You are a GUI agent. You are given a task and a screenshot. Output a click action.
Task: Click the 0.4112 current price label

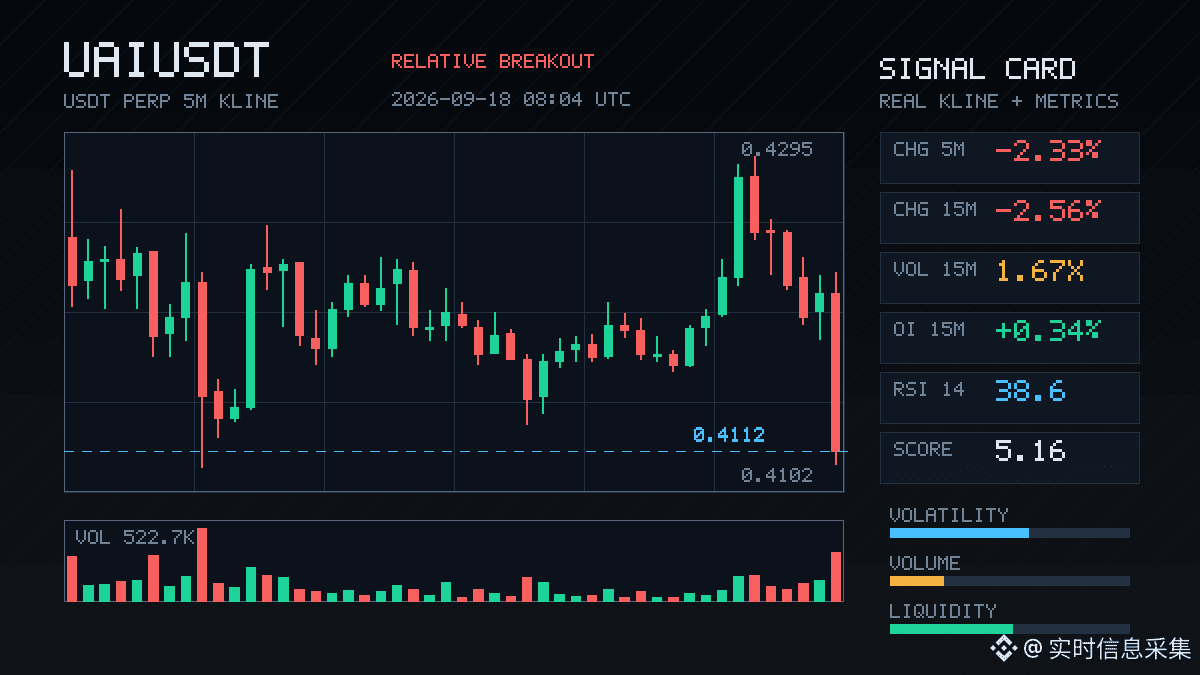pos(729,435)
